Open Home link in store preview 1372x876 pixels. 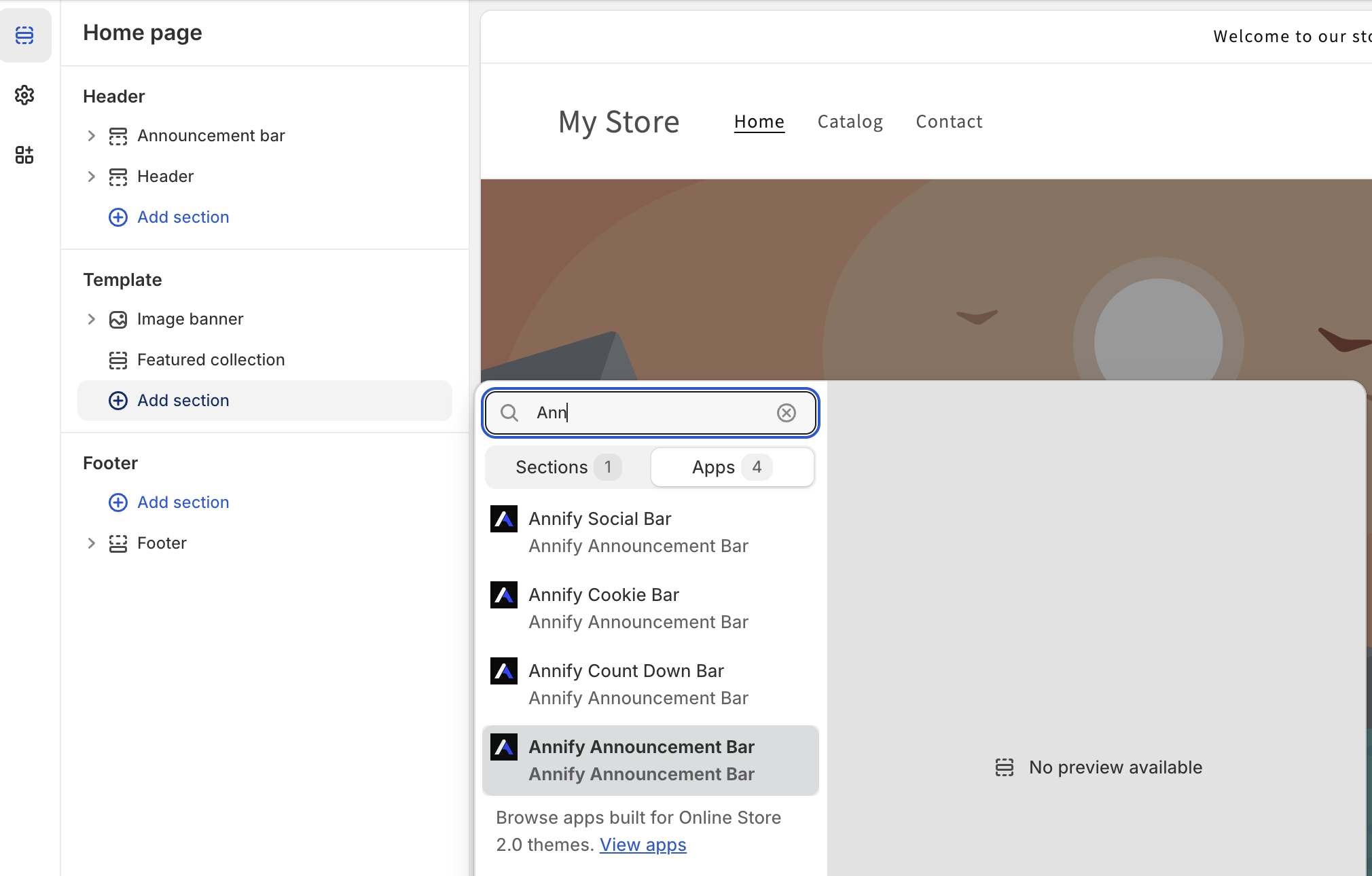[759, 122]
